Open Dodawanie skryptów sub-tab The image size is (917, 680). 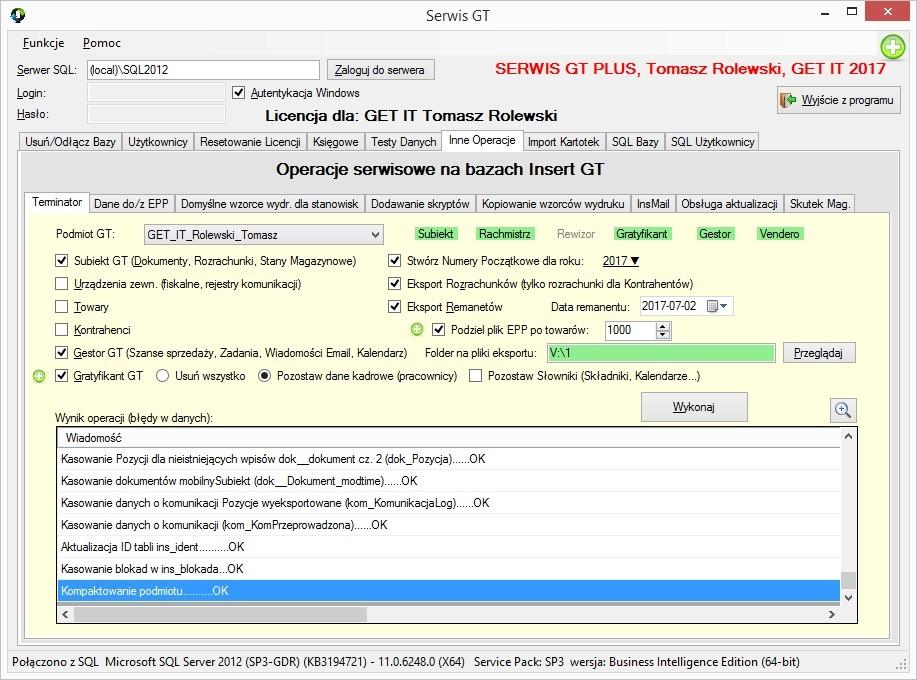click(420, 203)
